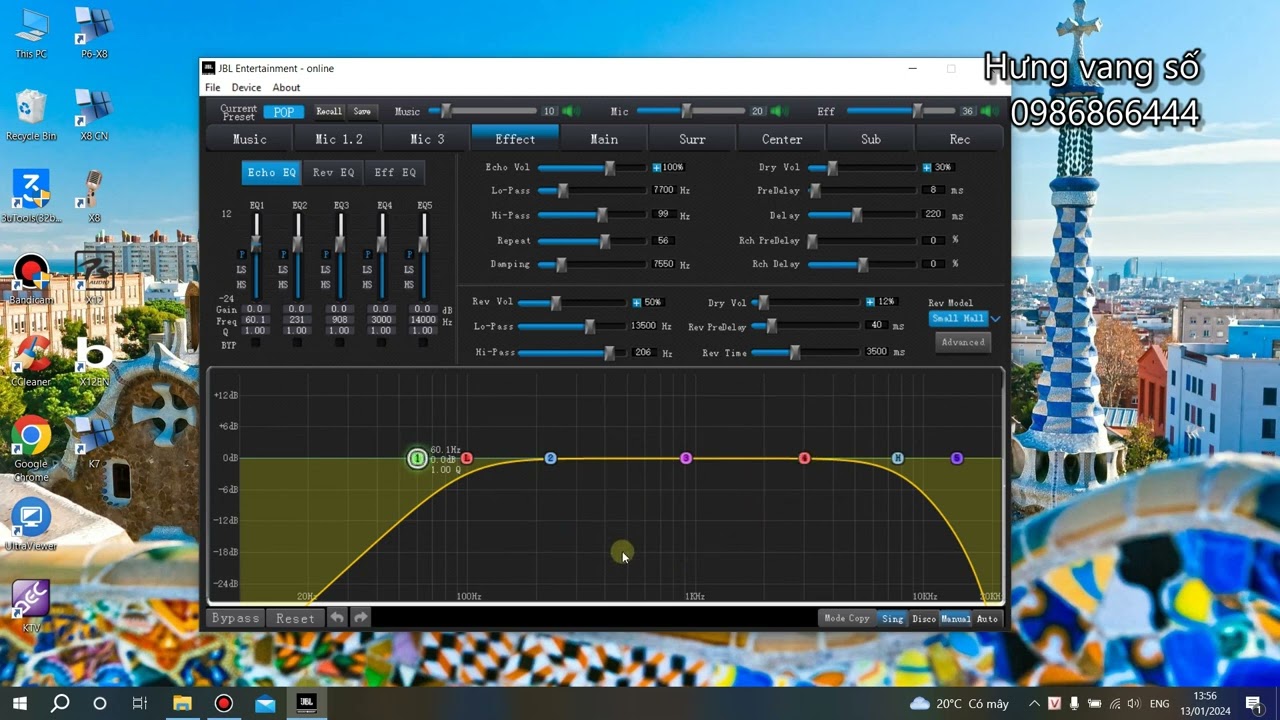Enable the P filter type for EQ1
Screen dimensions: 1280x720
(x=241, y=255)
